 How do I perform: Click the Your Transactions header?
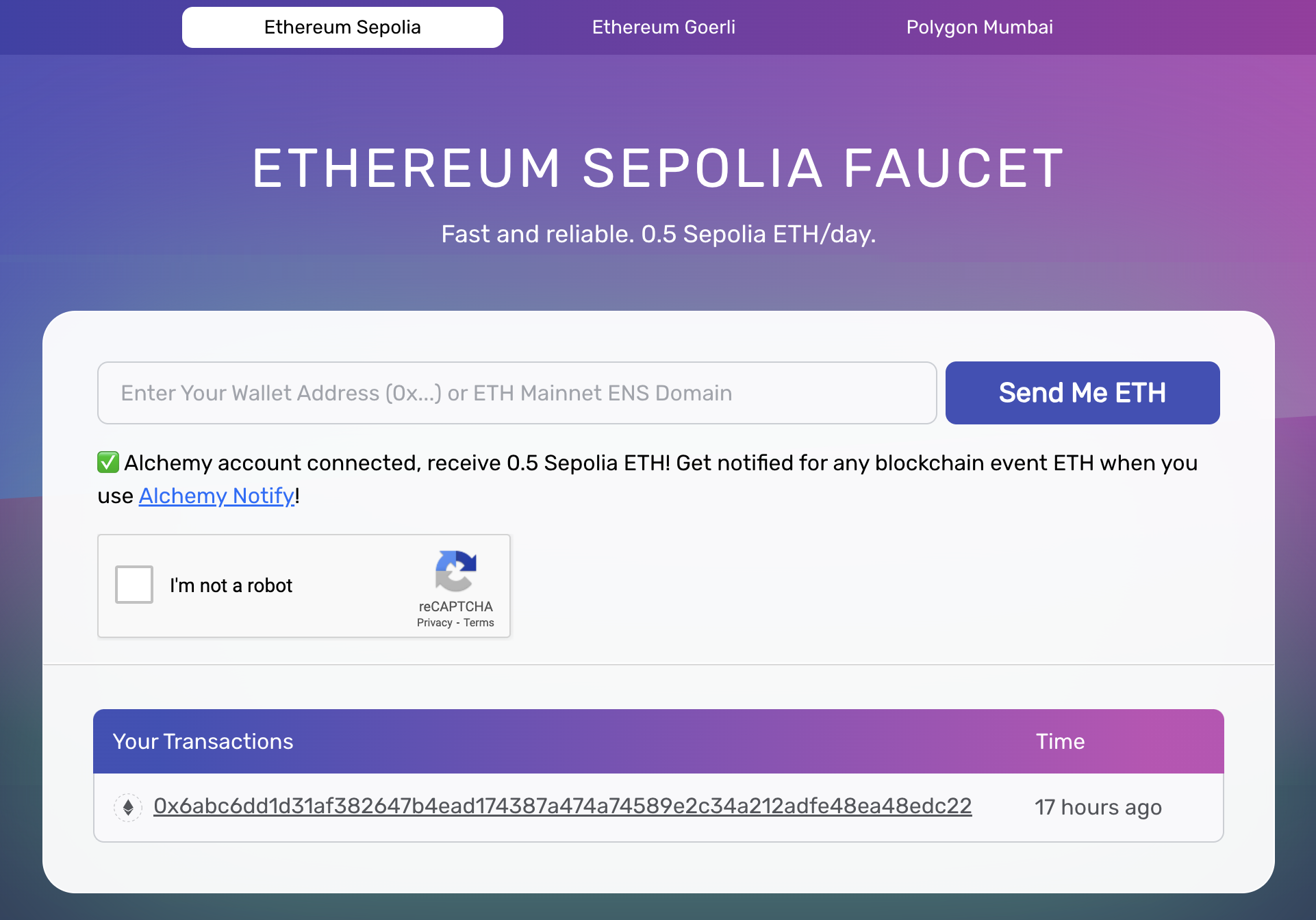(203, 741)
